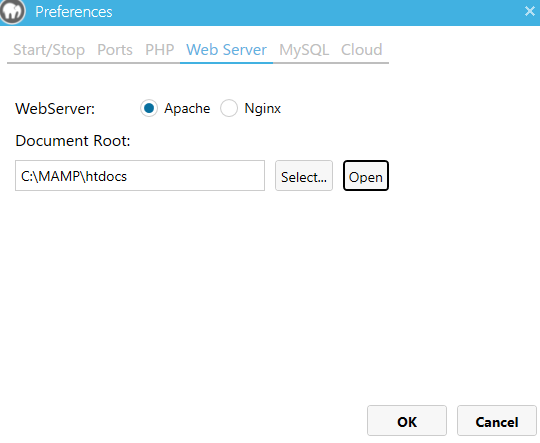Close the Preferences window with X

coord(530,11)
